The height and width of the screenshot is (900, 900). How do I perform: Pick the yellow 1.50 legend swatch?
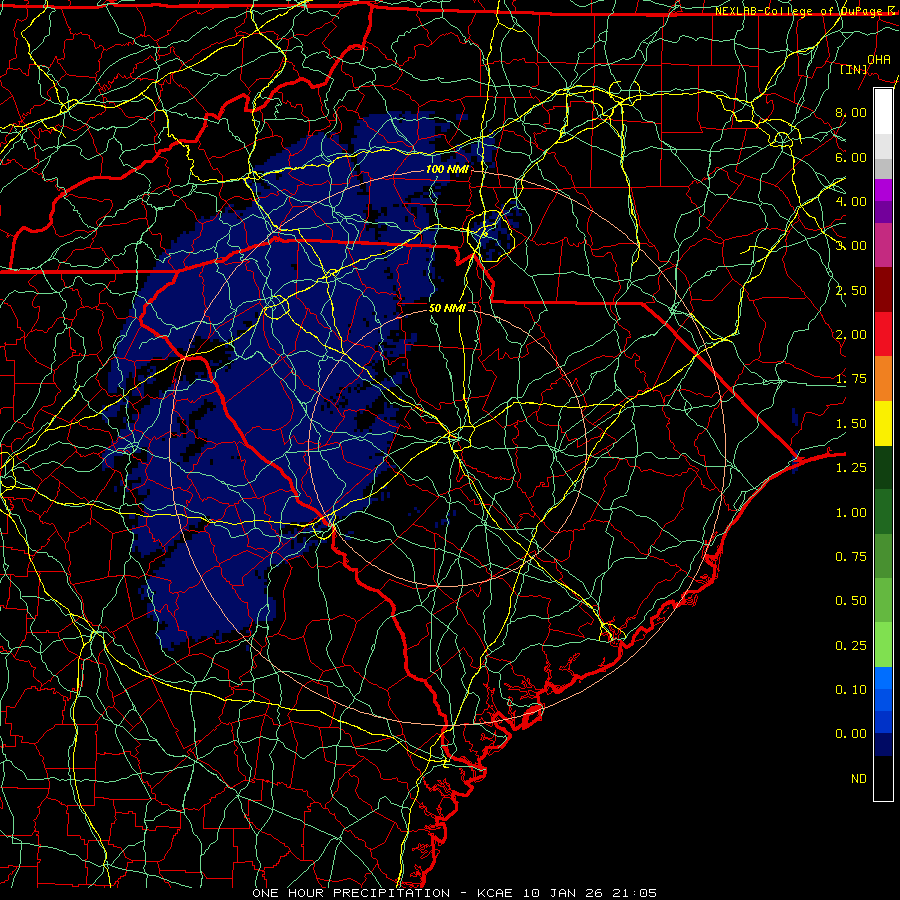(x=883, y=423)
